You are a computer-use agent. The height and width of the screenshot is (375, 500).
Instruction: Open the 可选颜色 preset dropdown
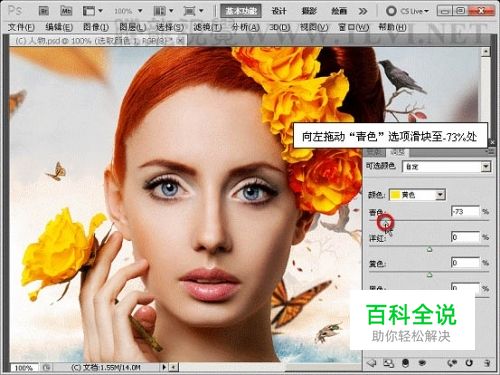(447, 166)
